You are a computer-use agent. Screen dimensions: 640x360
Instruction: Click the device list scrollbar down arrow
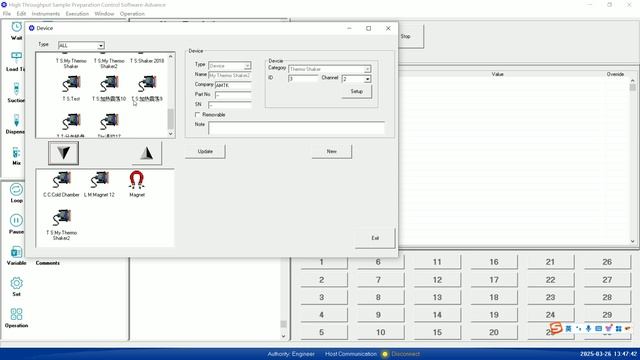(x=171, y=134)
